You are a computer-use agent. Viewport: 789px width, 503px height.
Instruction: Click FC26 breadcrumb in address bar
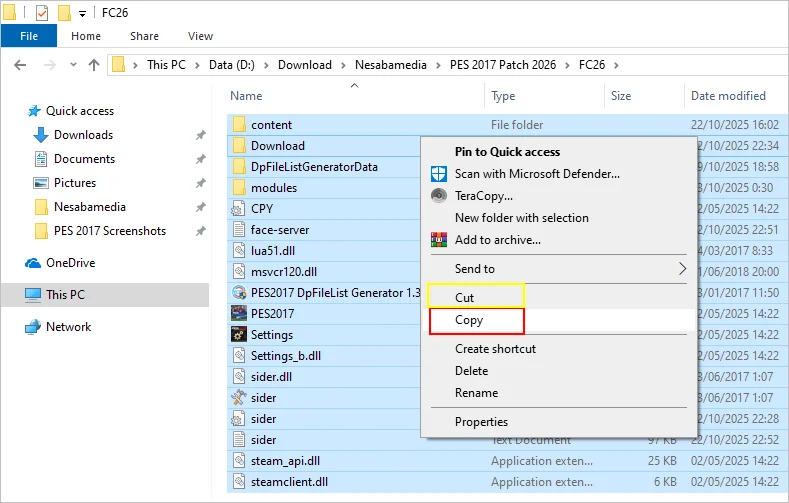(x=592, y=65)
